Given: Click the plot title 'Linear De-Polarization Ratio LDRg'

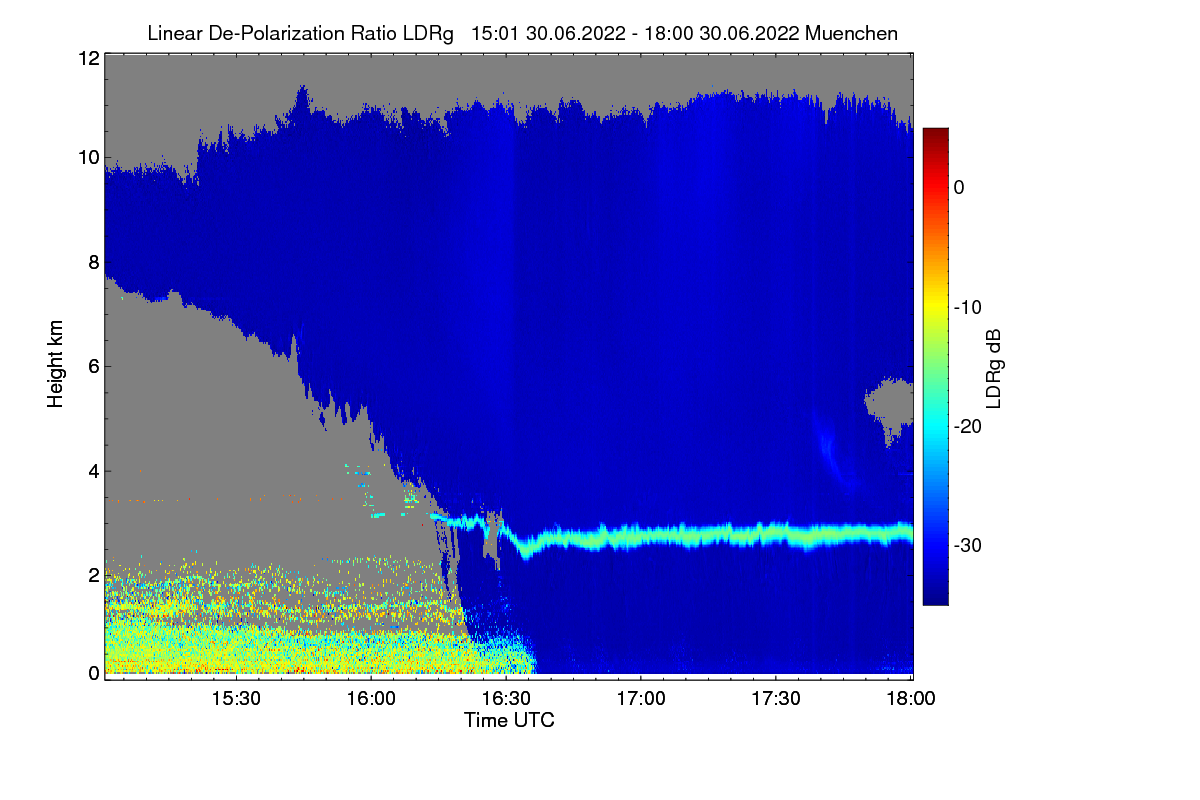Looking at the screenshot, I should (300, 33).
